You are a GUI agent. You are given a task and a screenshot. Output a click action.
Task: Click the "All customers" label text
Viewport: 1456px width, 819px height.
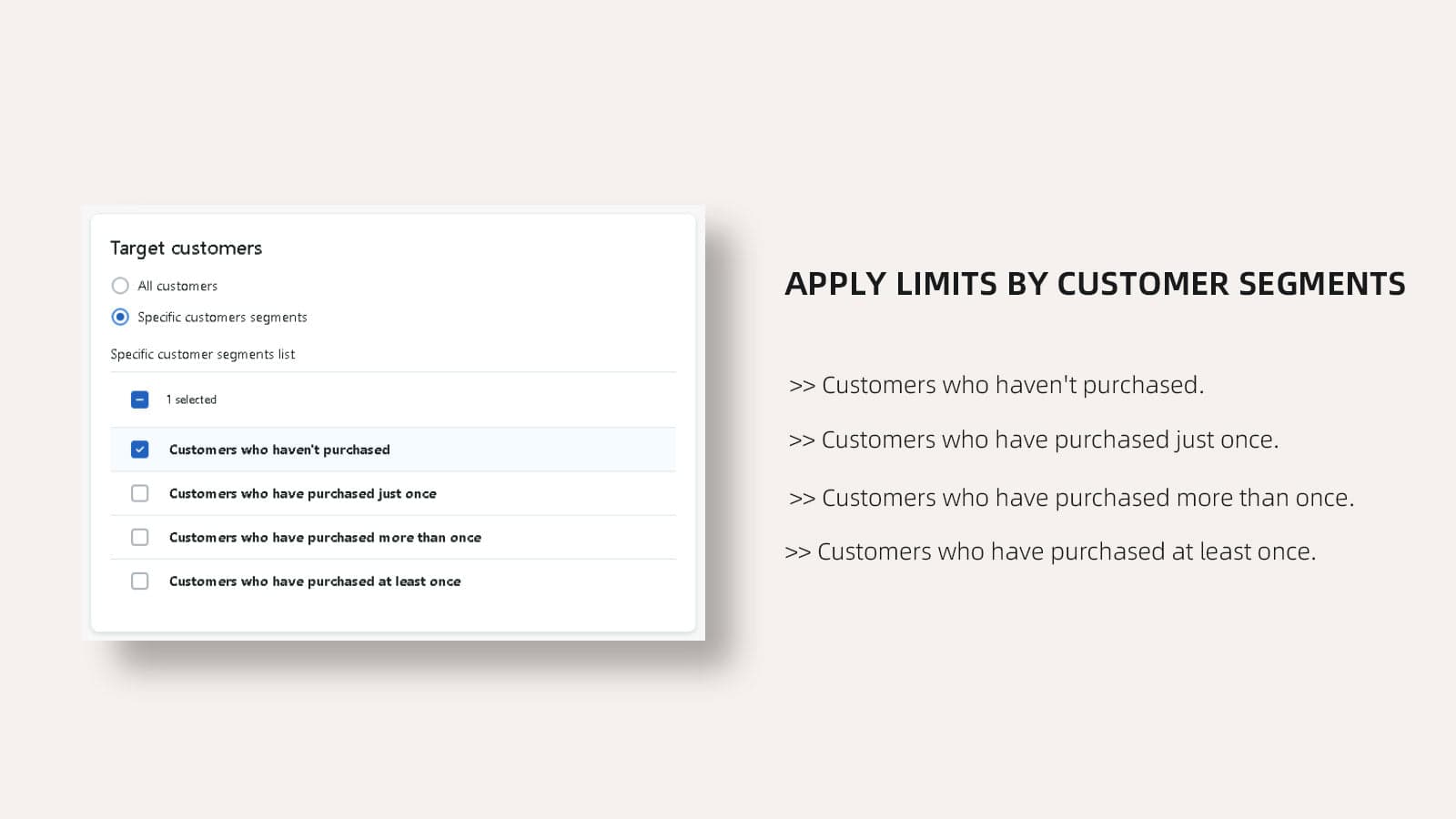pos(177,286)
